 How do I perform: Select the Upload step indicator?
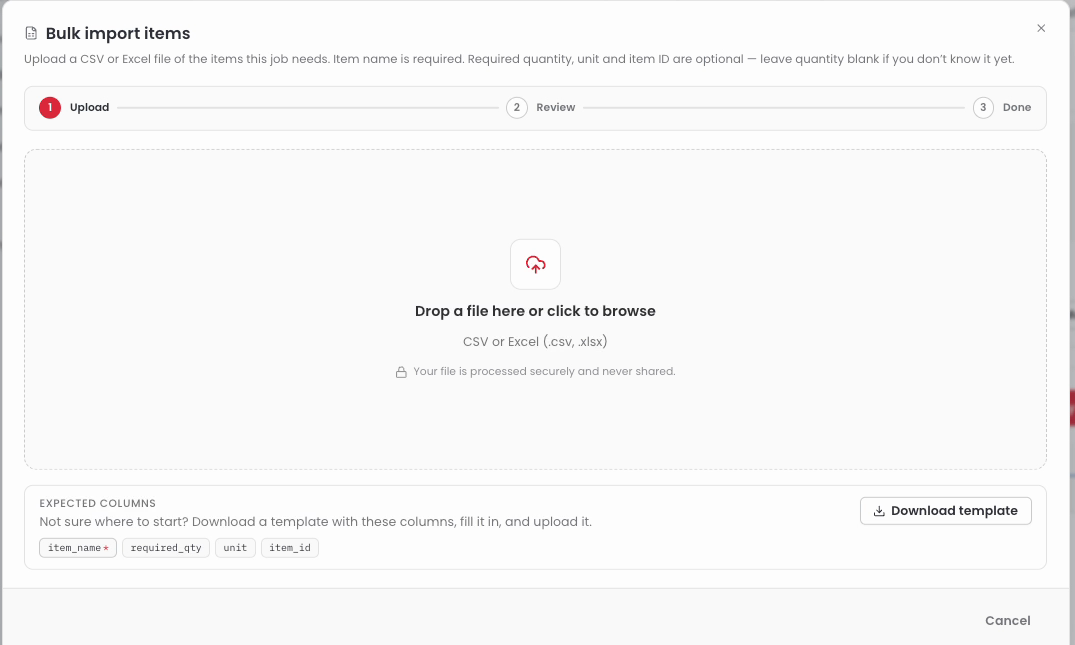(x=75, y=108)
